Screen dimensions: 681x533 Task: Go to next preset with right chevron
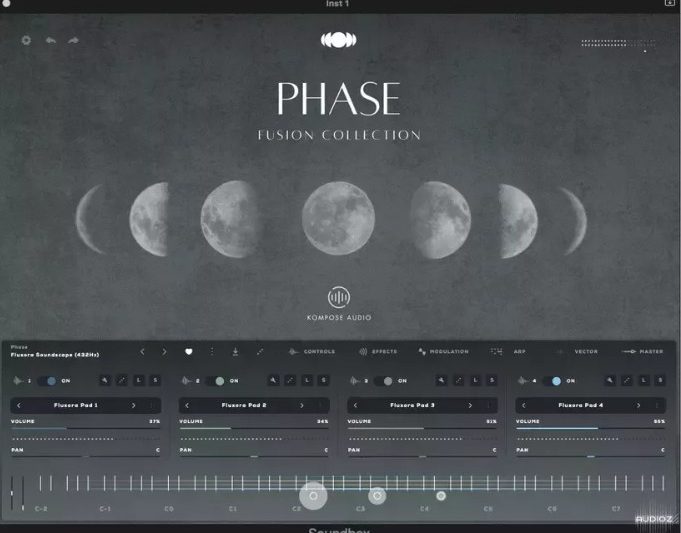coord(164,351)
